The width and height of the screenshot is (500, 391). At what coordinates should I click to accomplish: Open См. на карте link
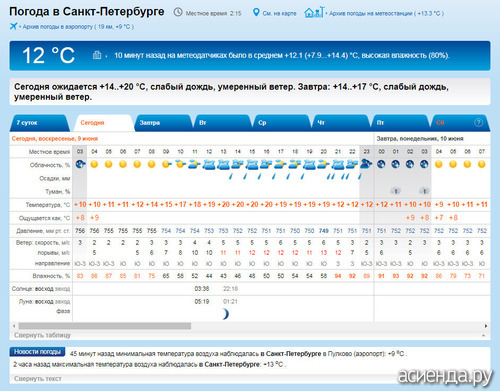coord(279,13)
